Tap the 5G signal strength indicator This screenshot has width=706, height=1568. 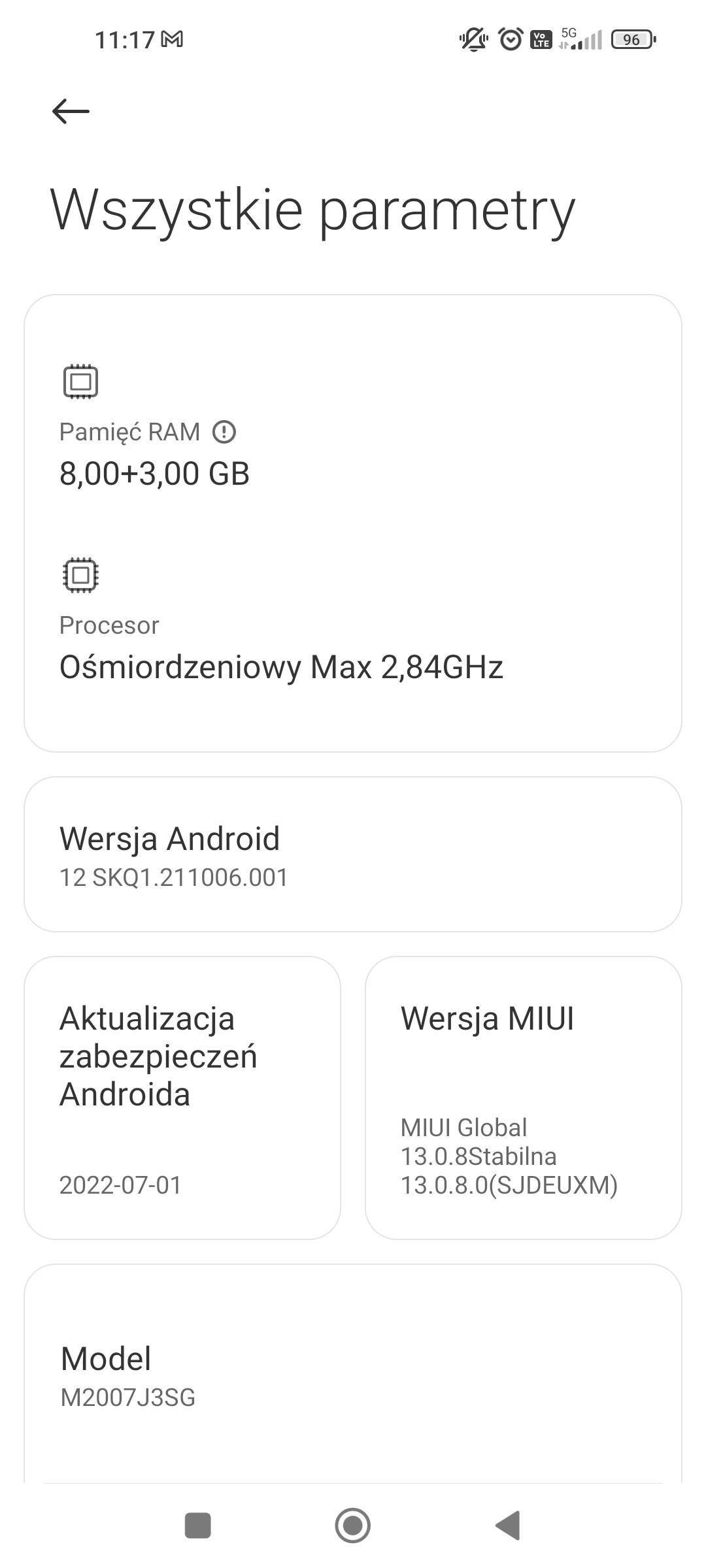tap(580, 40)
